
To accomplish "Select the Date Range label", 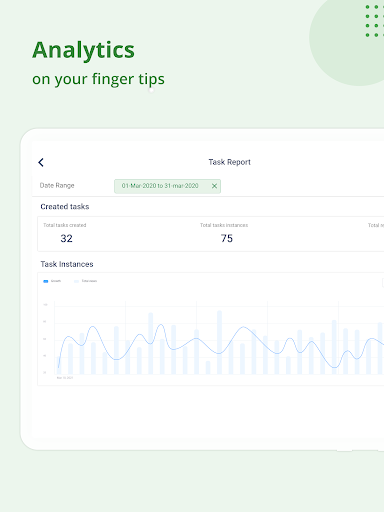I will 57,185.
